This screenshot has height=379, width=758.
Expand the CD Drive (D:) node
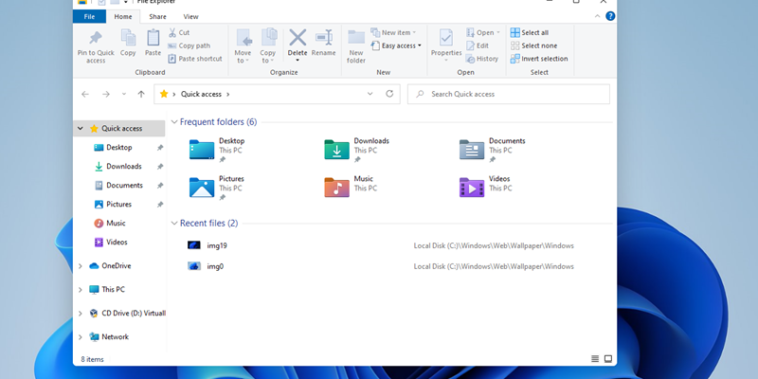[80, 313]
